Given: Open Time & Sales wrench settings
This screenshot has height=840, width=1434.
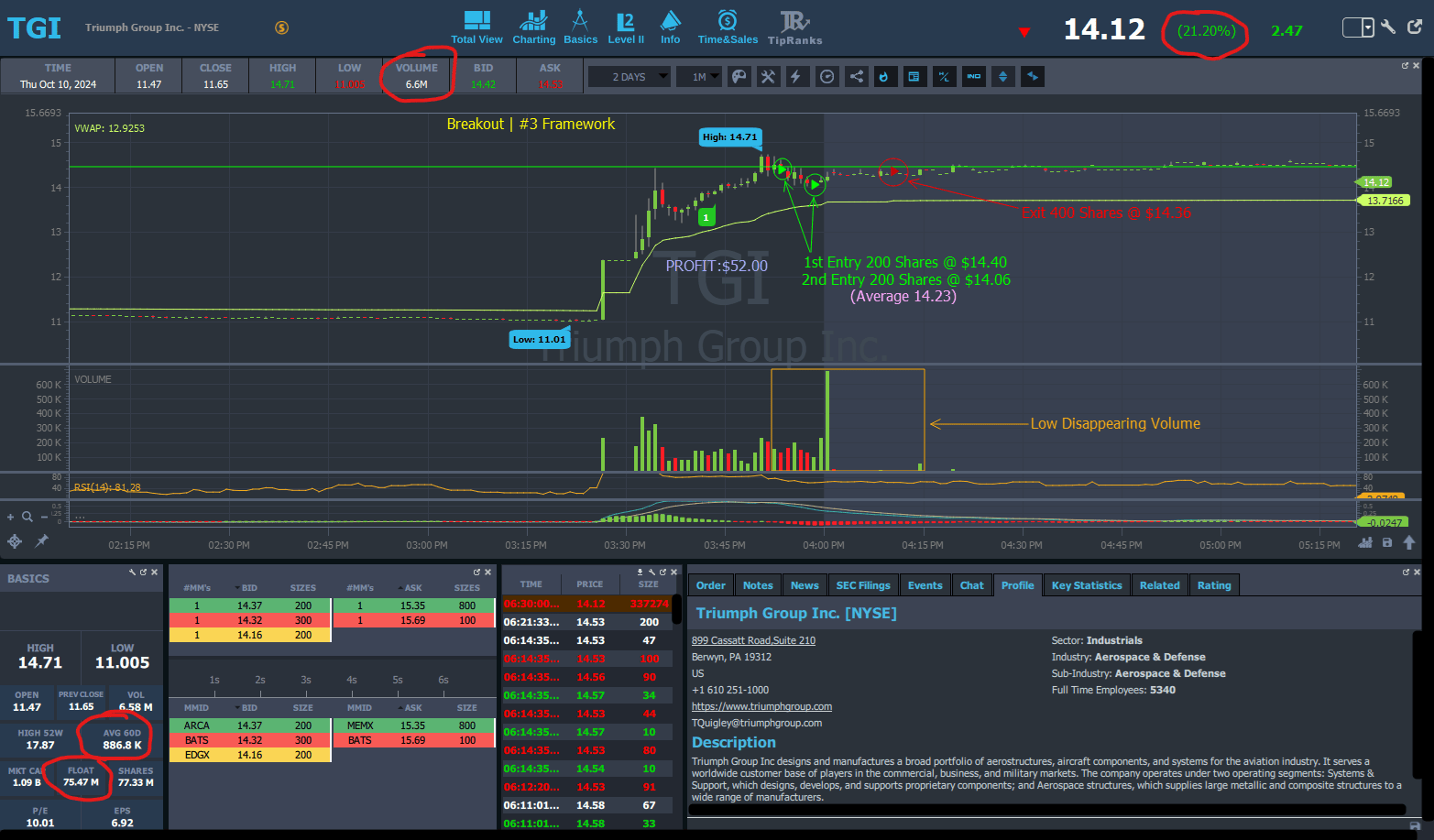Looking at the screenshot, I should pyautogui.click(x=651, y=572).
